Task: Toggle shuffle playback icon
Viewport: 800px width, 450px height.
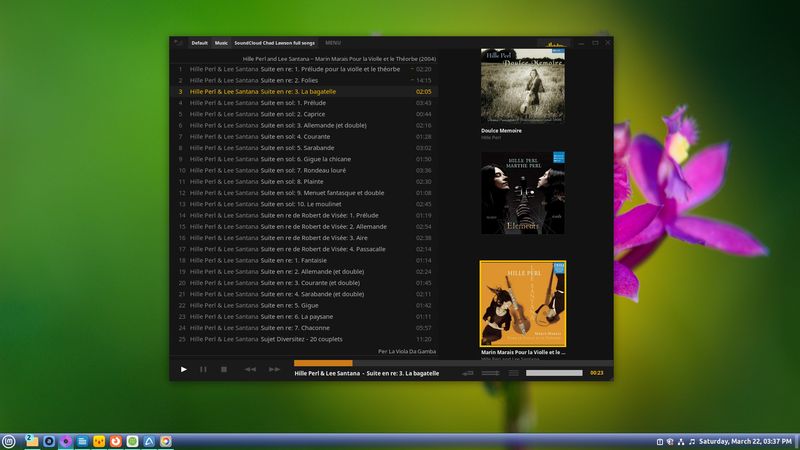Action: coord(490,373)
